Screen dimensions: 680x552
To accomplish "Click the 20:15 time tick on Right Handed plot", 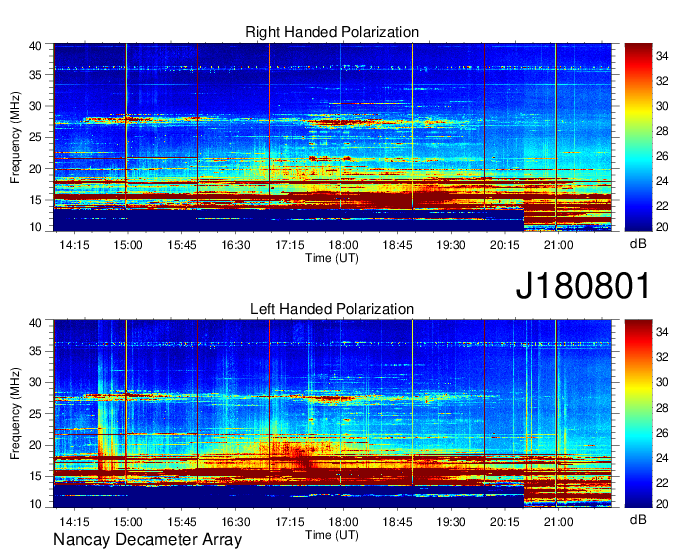I will tap(505, 245).
